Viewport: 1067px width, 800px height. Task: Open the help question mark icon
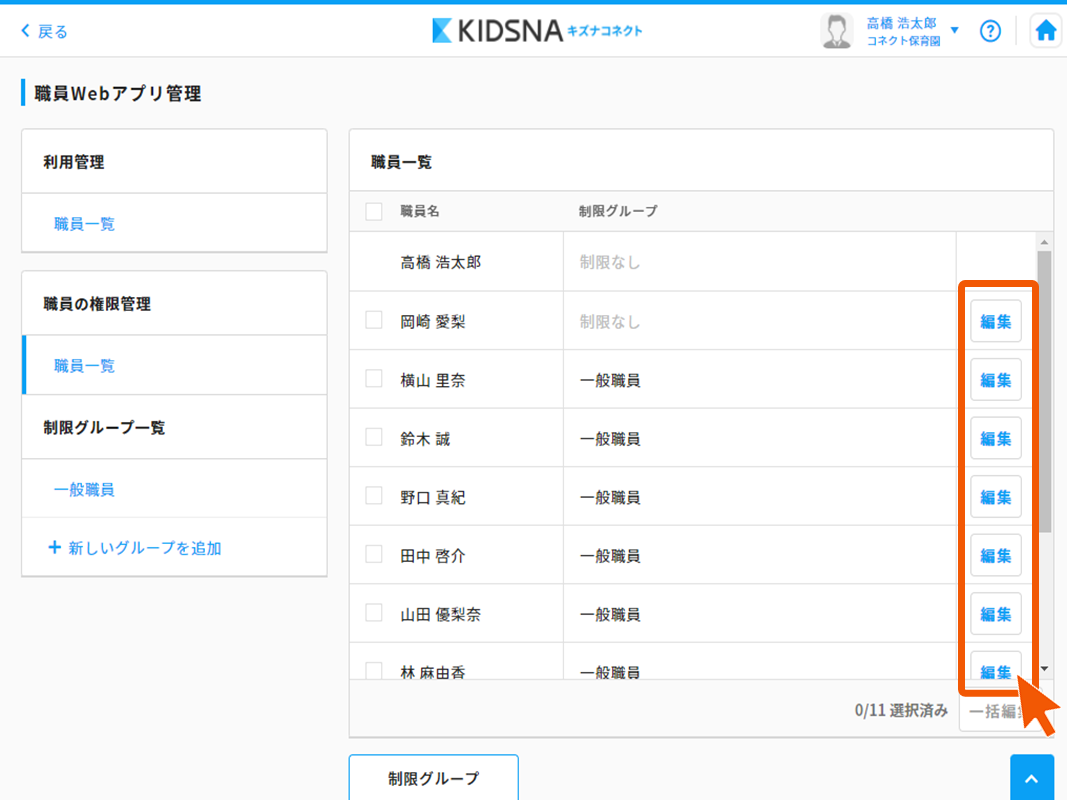point(990,31)
